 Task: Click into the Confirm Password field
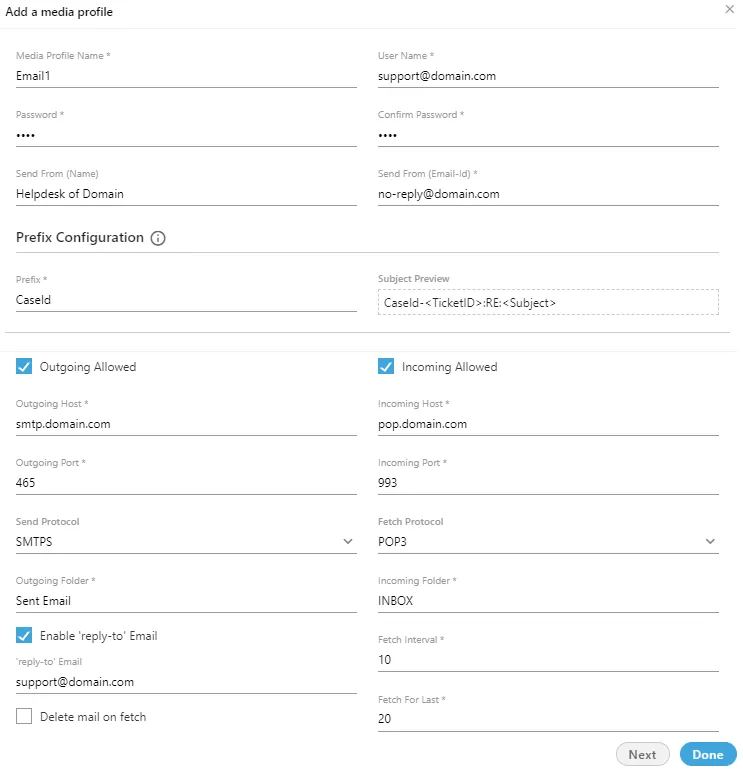pyautogui.click(x=548, y=135)
